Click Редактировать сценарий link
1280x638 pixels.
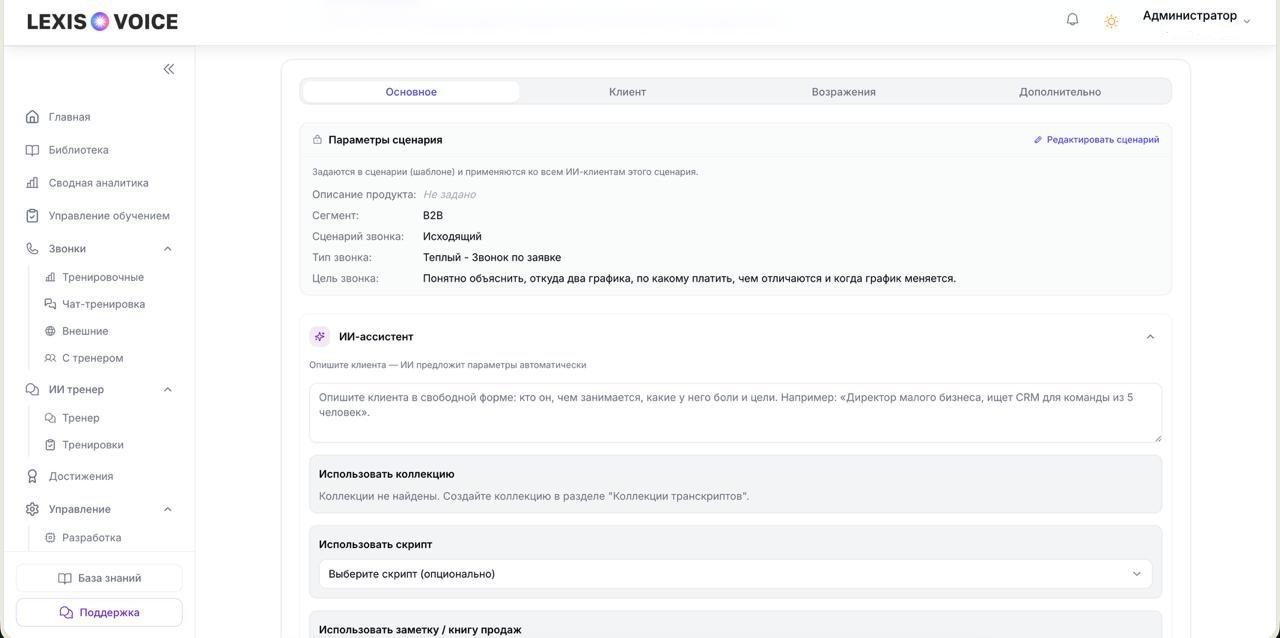click(1096, 140)
